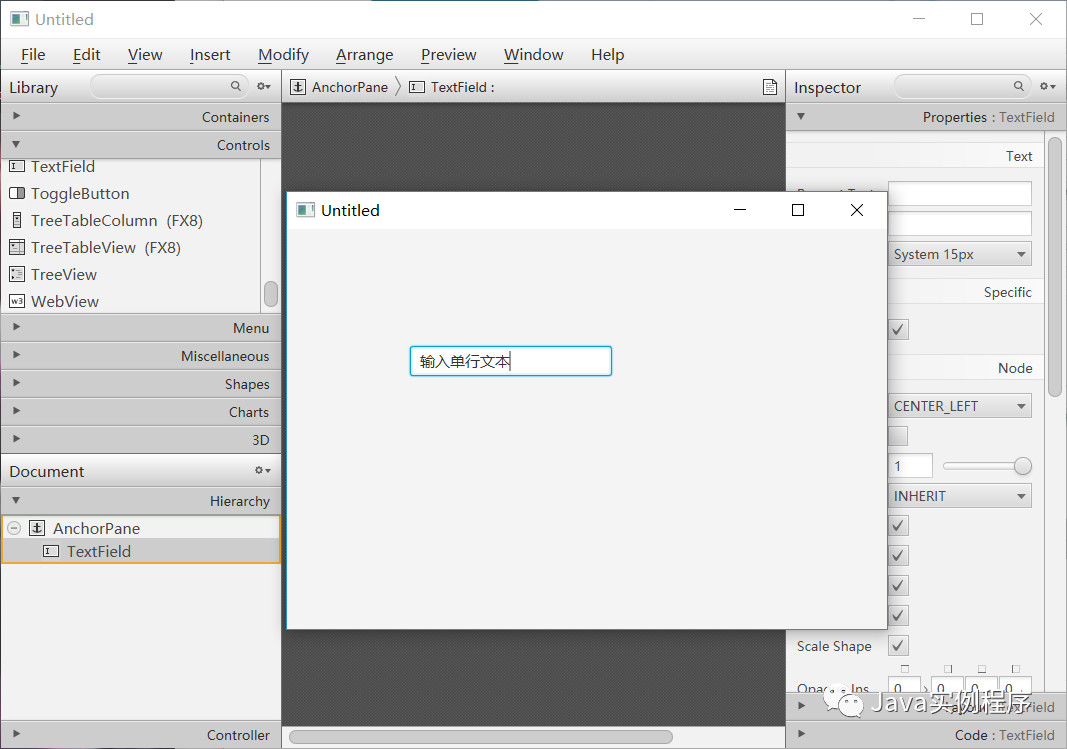Open the CENTER_LEFT alignment dropdown
Viewport: 1067px width, 749px height.
tap(958, 405)
